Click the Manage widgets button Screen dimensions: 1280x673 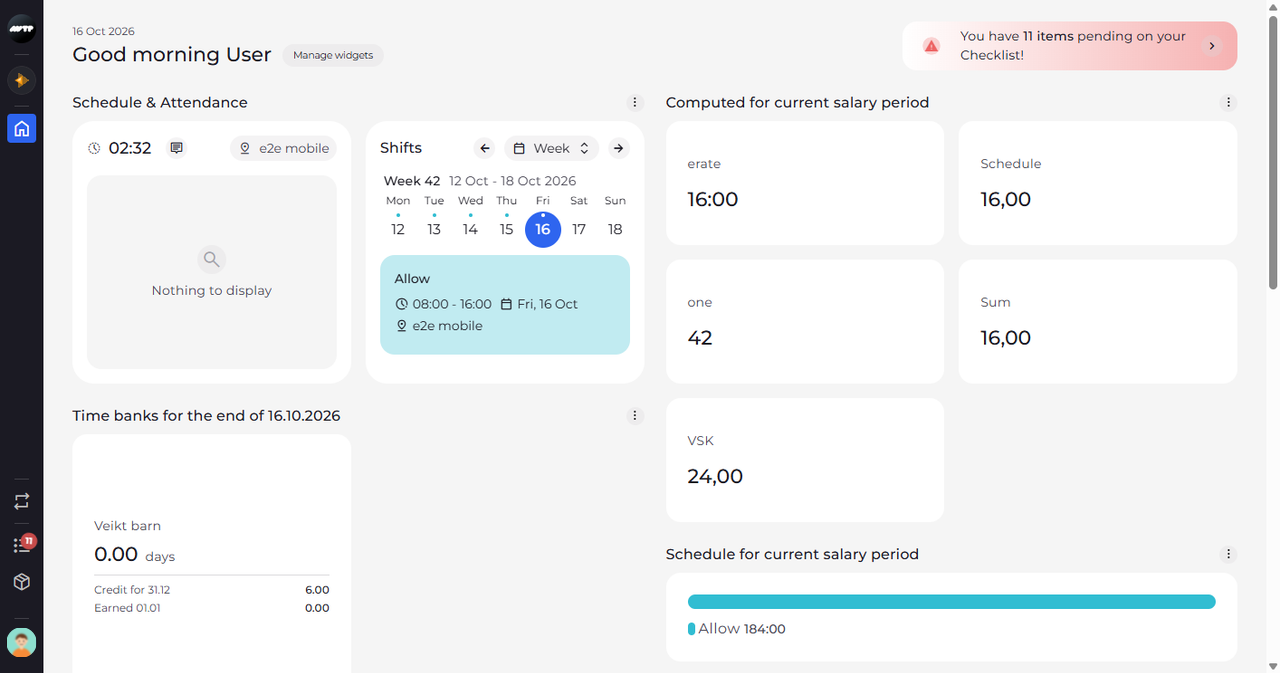click(333, 55)
